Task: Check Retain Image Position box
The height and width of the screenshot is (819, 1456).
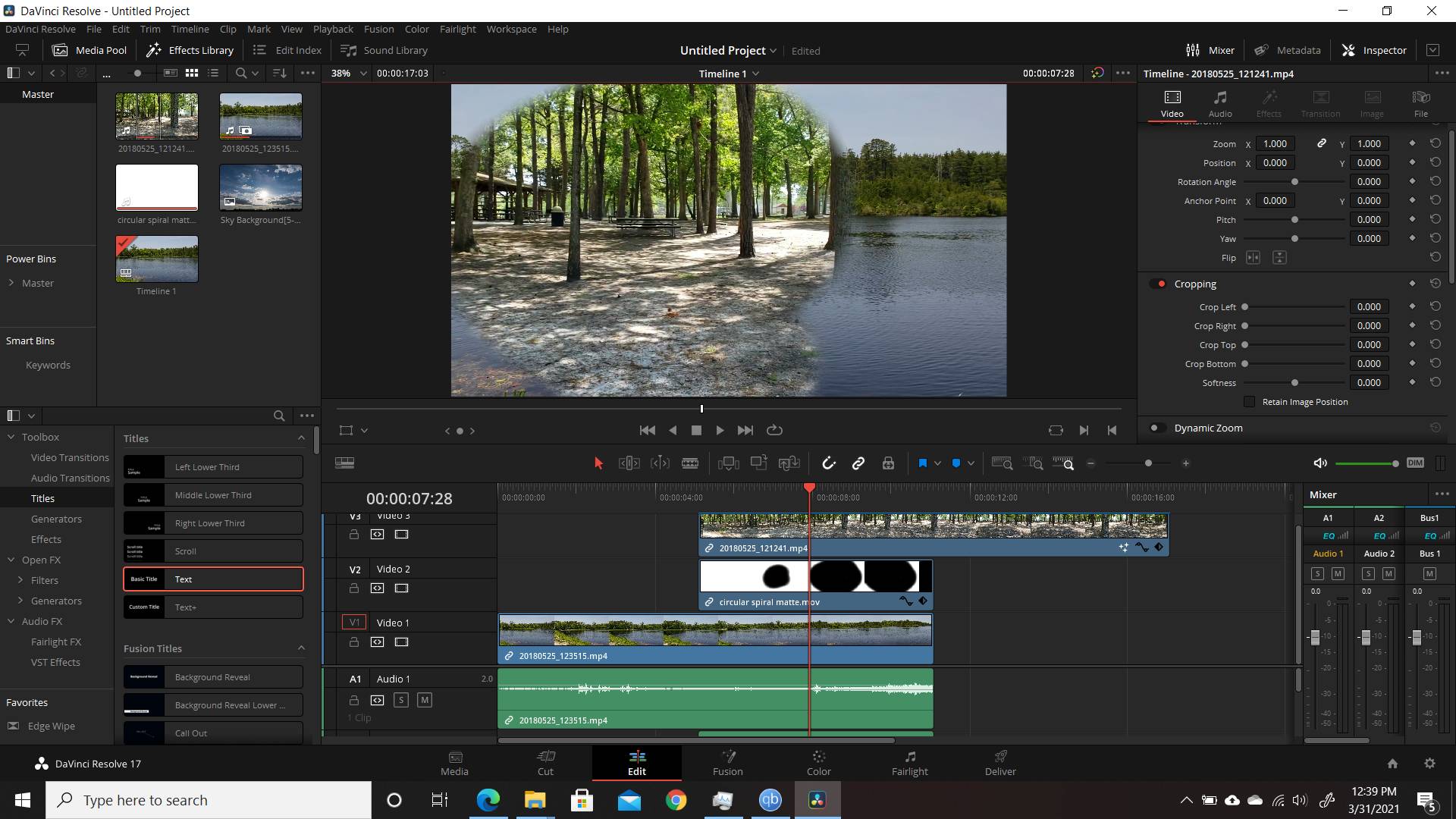Action: coord(1250,402)
